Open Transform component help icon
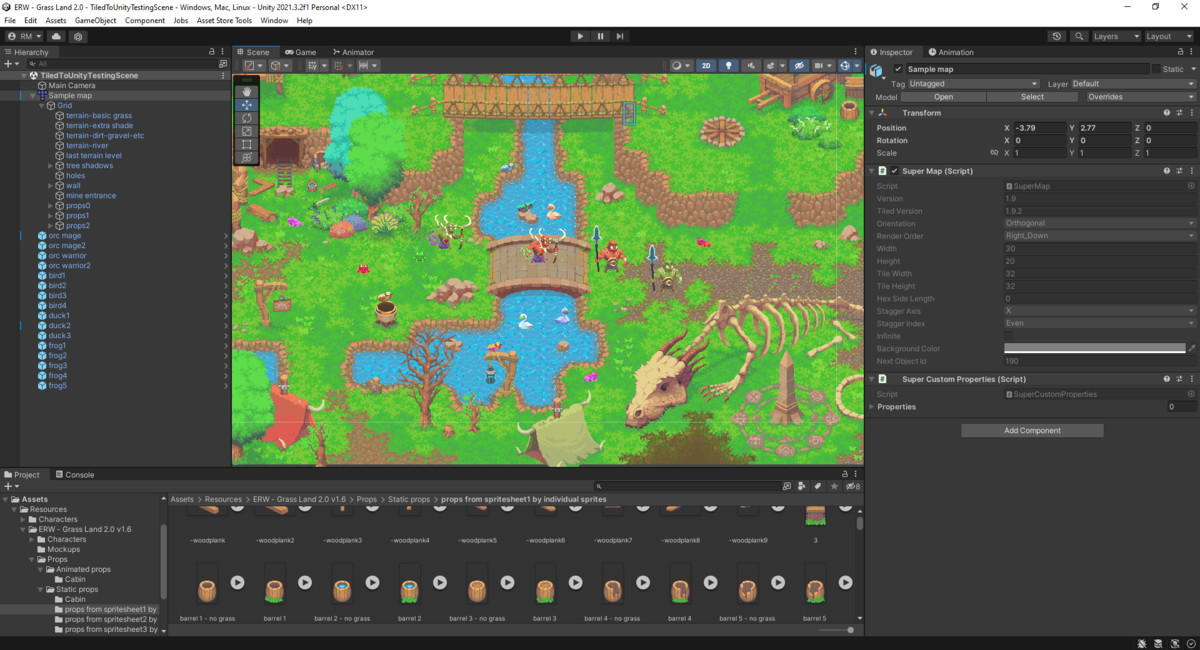Image resolution: width=1200 pixels, height=650 pixels. pos(1167,113)
